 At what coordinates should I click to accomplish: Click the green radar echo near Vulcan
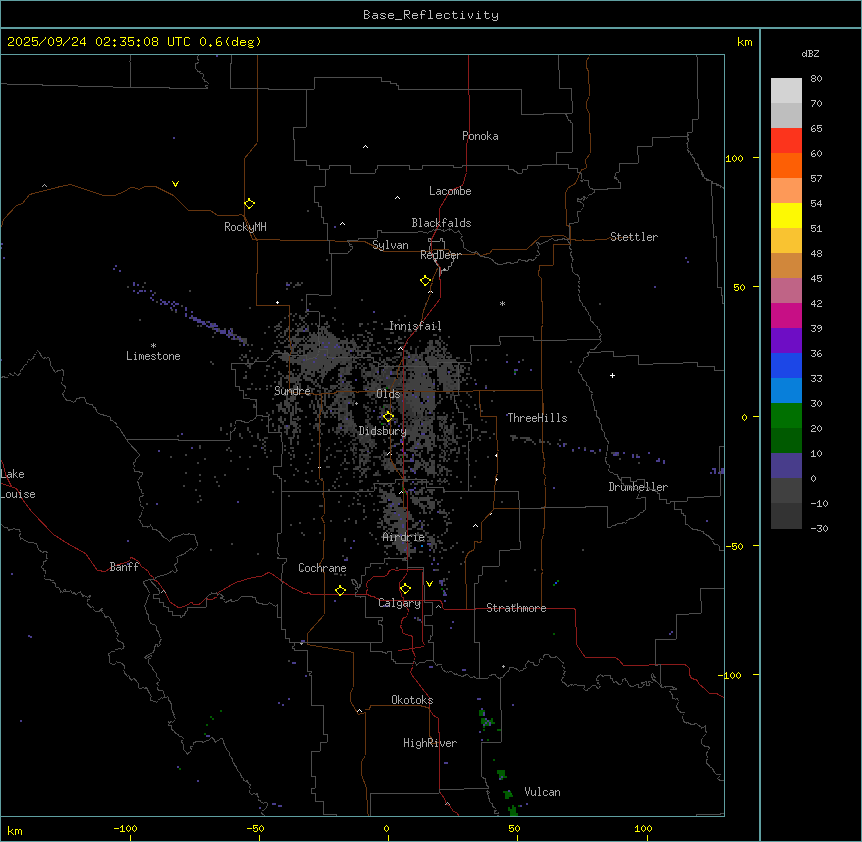pos(503,775)
